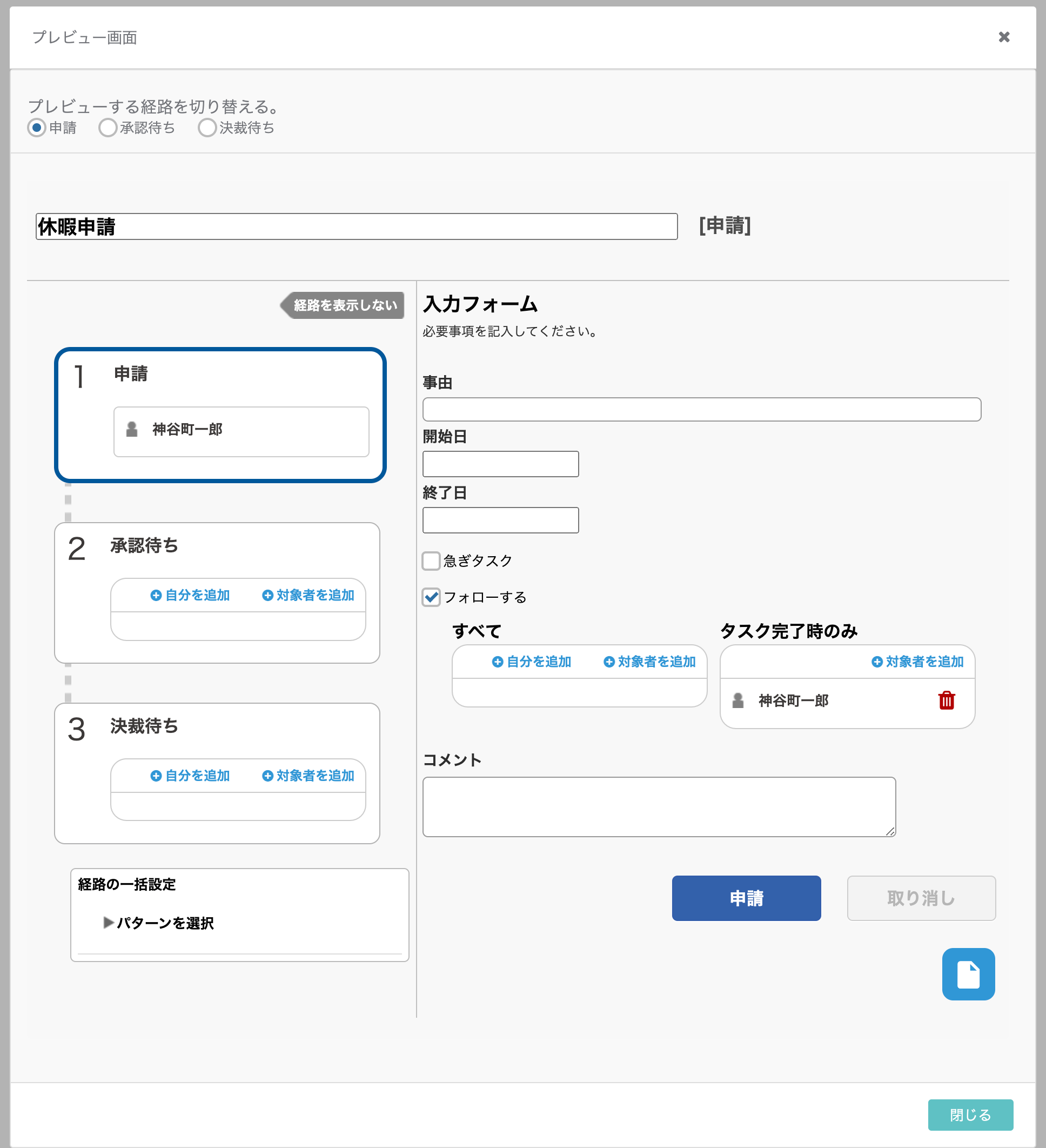Screen dimensions: 1046x1148
Task: Click the 取り消し button
Action: pyautogui.click(x=921, y=898)
